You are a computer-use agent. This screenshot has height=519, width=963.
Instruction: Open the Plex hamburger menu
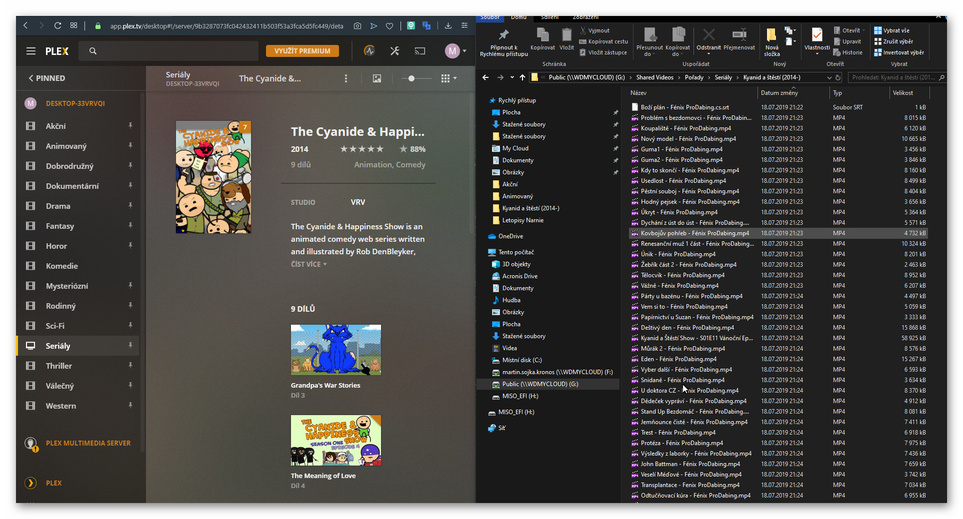tap(31, 51)
